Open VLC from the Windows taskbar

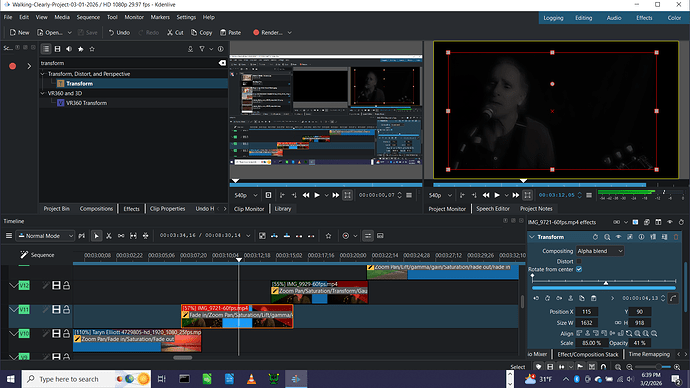point(251,379)
